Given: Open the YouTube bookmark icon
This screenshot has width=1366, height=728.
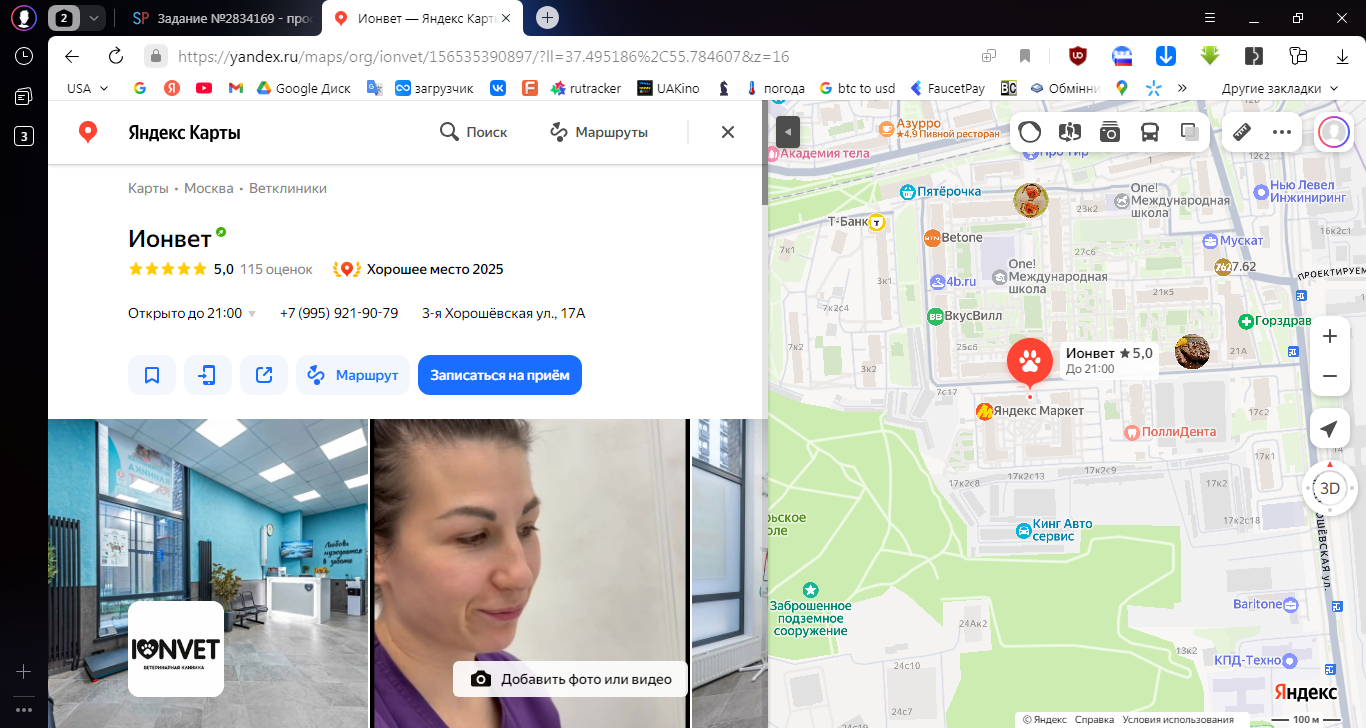Looking at the screenshot, I should click(204, 88).
